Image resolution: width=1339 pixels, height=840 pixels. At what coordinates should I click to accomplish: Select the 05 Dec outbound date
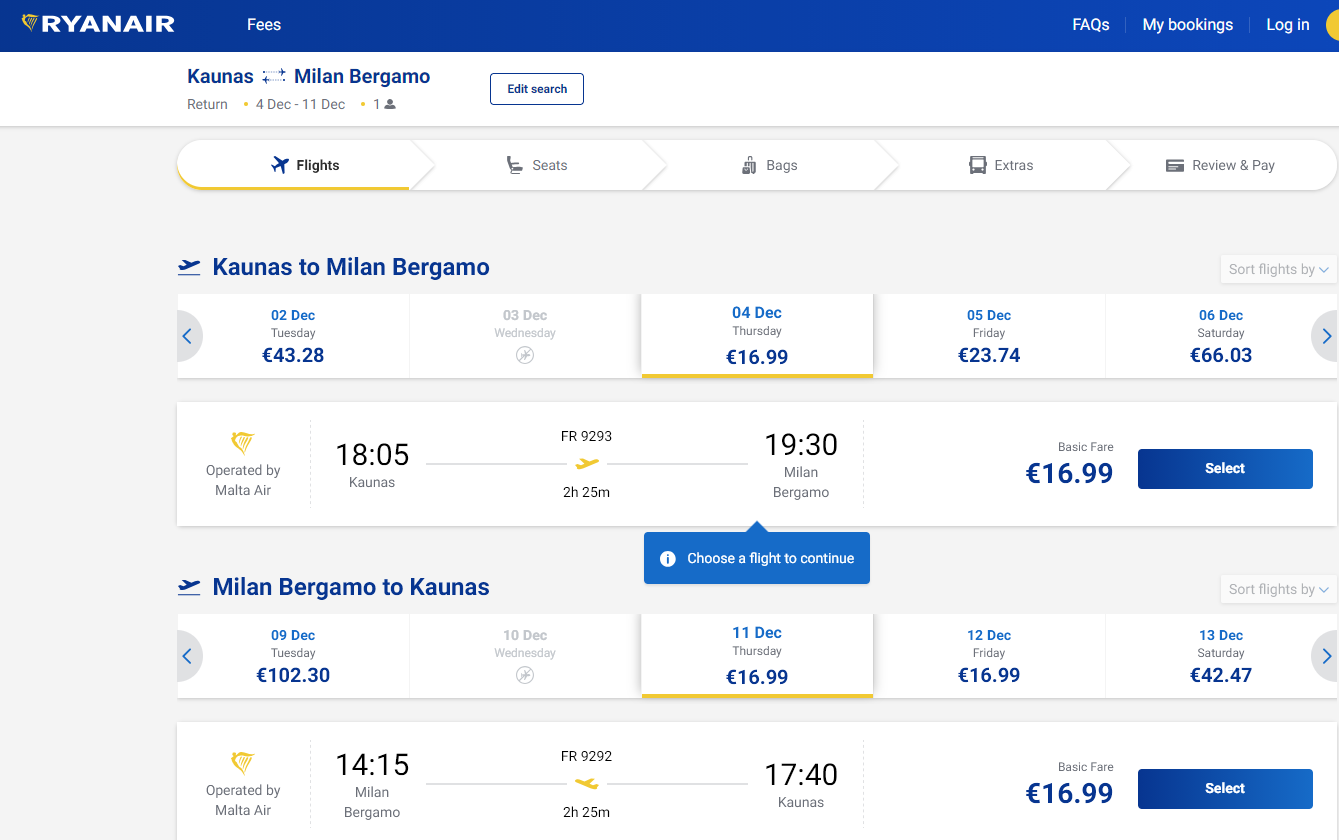[989, 336]
